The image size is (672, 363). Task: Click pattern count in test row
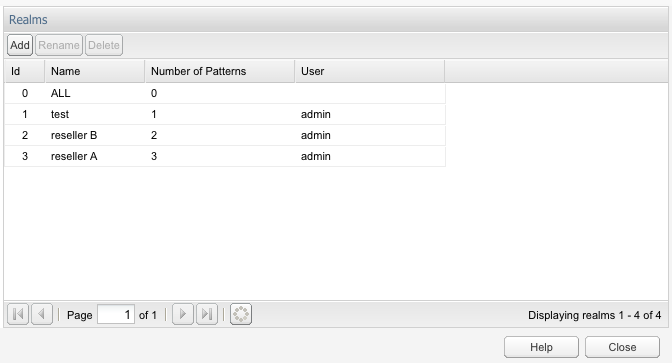(x=154, y=114)
